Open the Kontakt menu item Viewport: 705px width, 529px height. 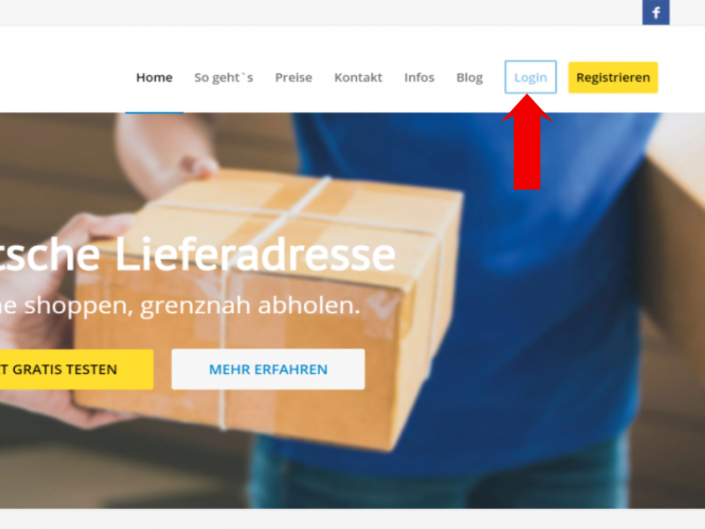pyautogui.click(x=358, y=77)
